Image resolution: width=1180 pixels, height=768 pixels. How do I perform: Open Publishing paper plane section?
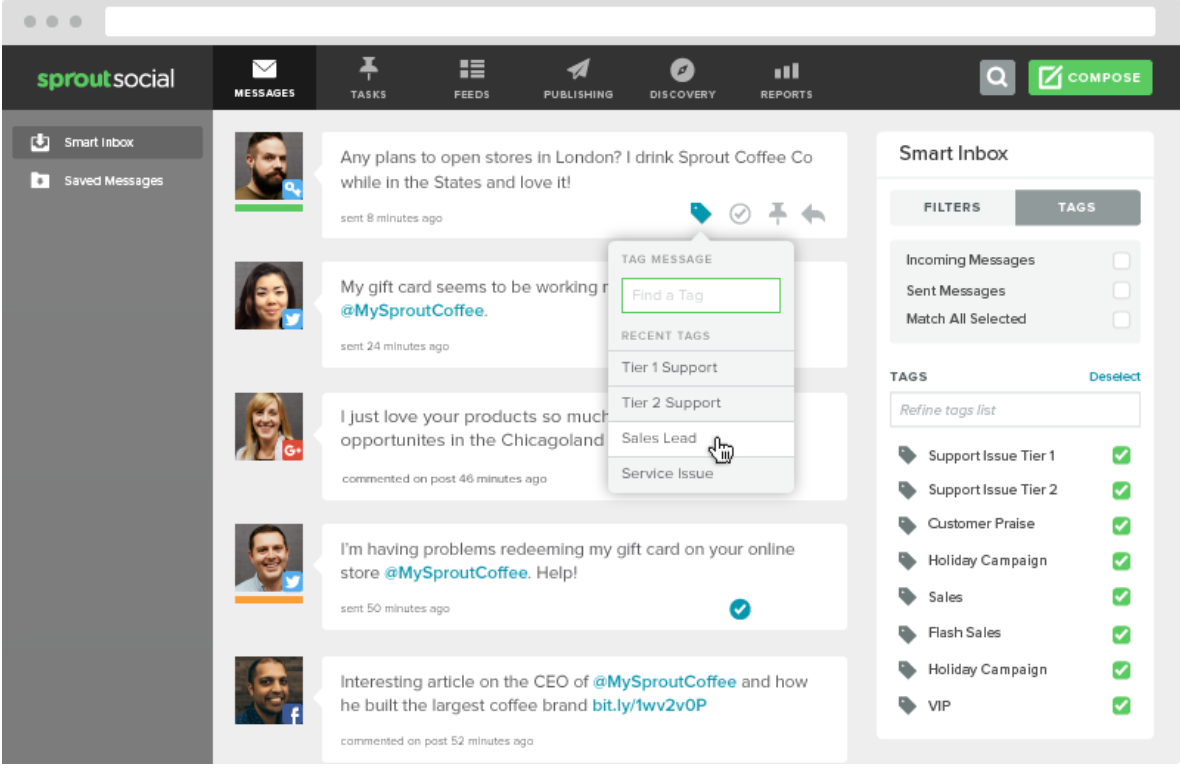tap(578, 77)
